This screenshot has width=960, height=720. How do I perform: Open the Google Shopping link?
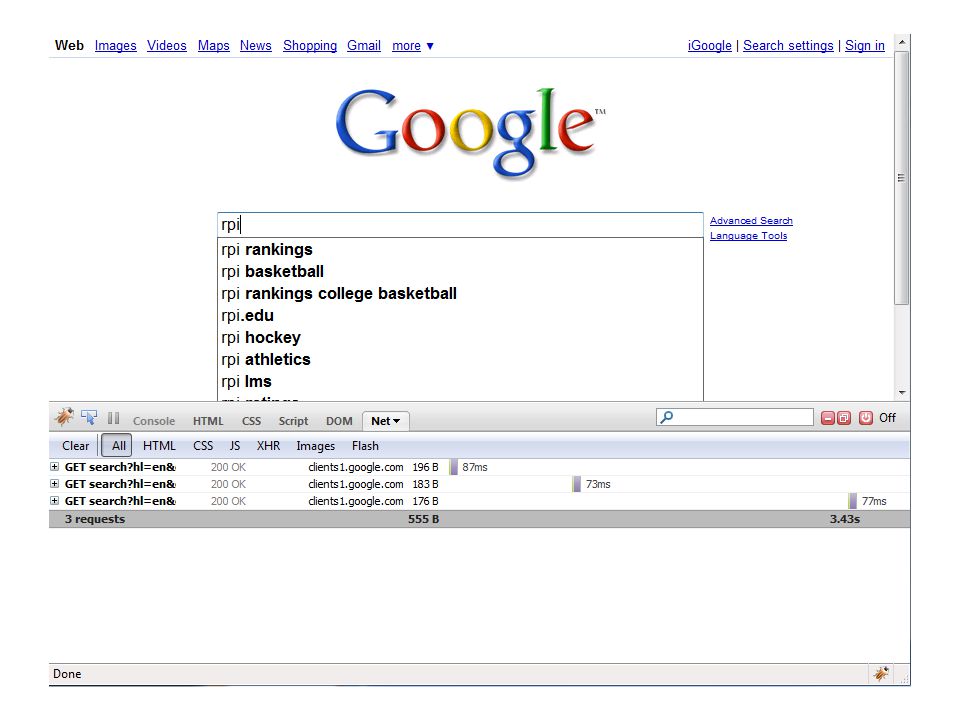310,46
